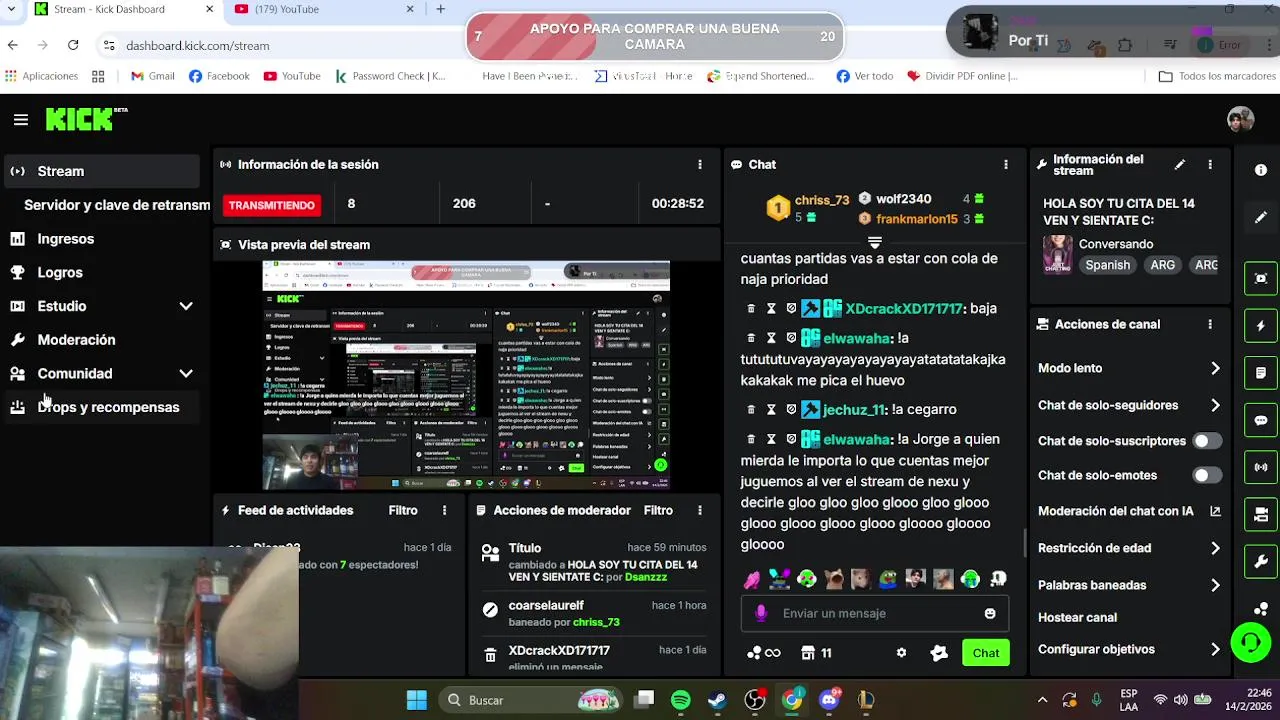This screenshot has height=720, width=1280.
Task: Open Discord from the taskbar
Action: coord(829,700)
